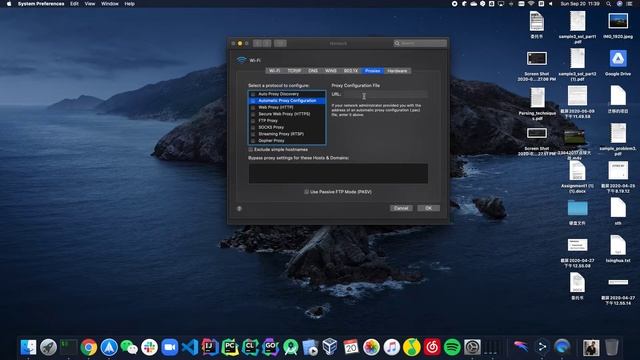Open Terminal in the Dock

coord(69,347)
